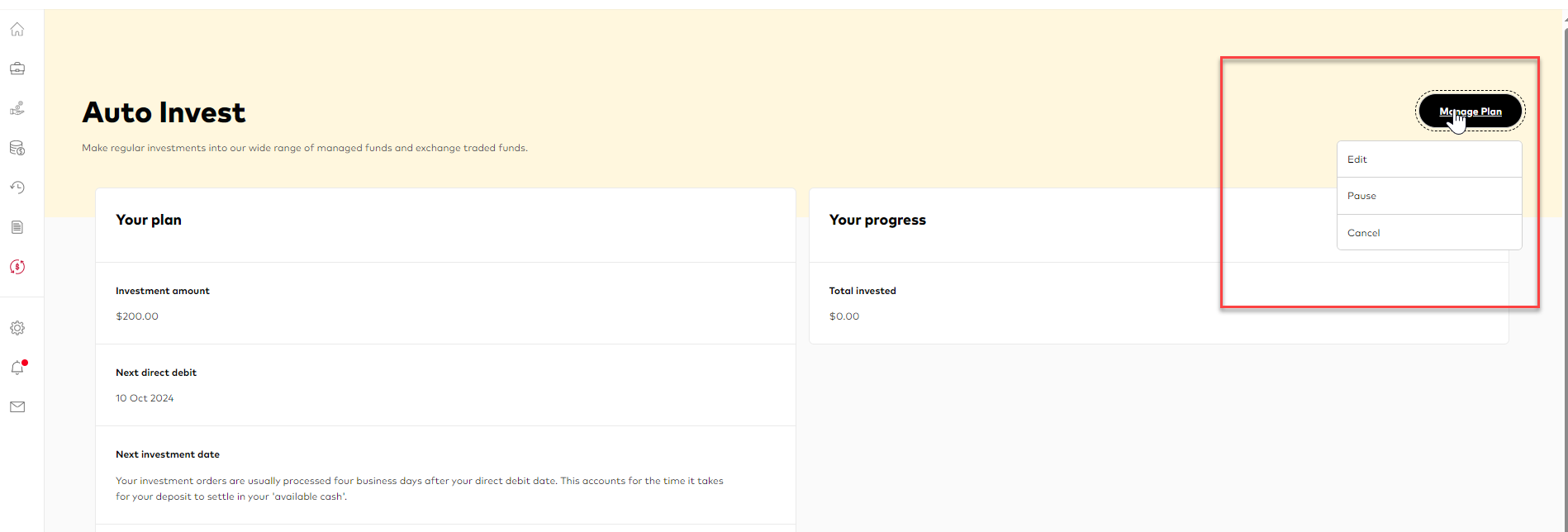Screen dimensions: 1568x532
Task: Click the hand-with-coins invest icon
Action: point(17,108)
